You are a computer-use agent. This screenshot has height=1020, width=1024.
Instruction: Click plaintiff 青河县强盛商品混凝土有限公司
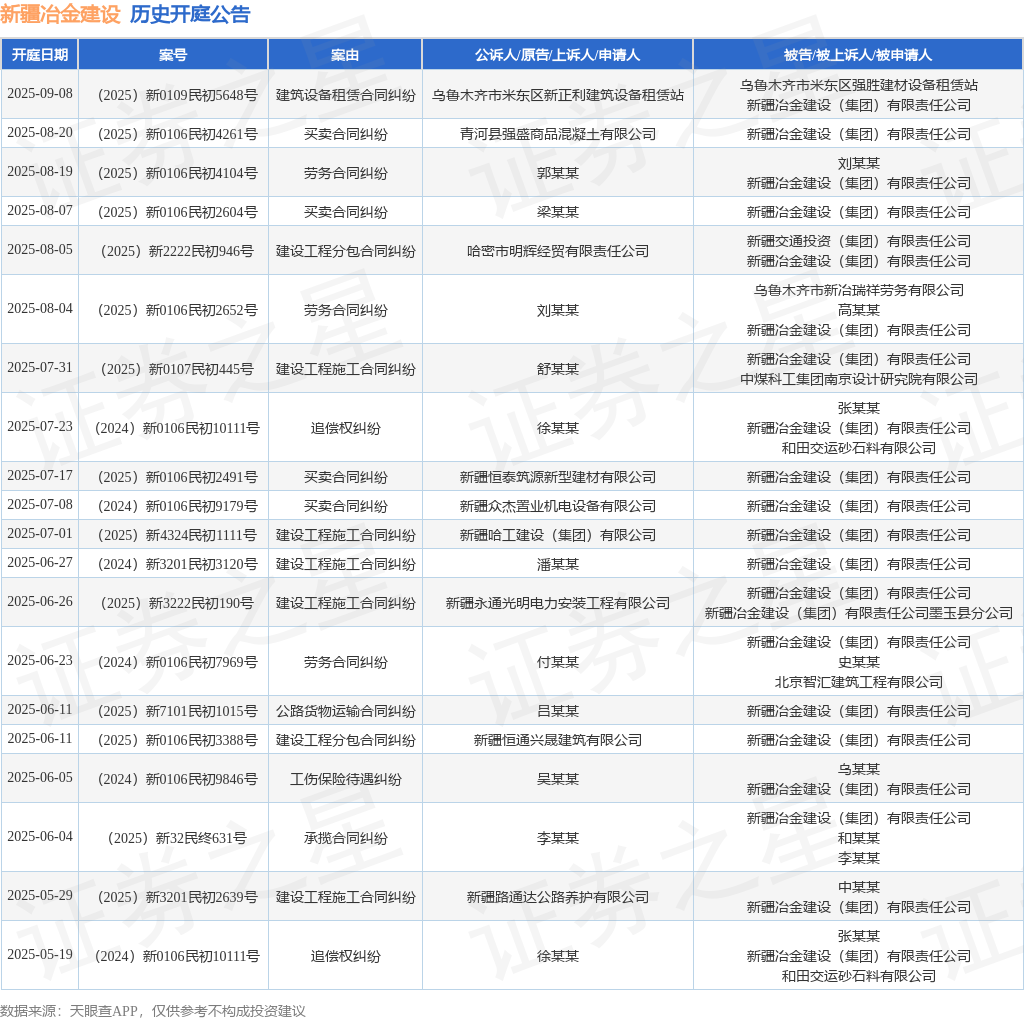558,135
